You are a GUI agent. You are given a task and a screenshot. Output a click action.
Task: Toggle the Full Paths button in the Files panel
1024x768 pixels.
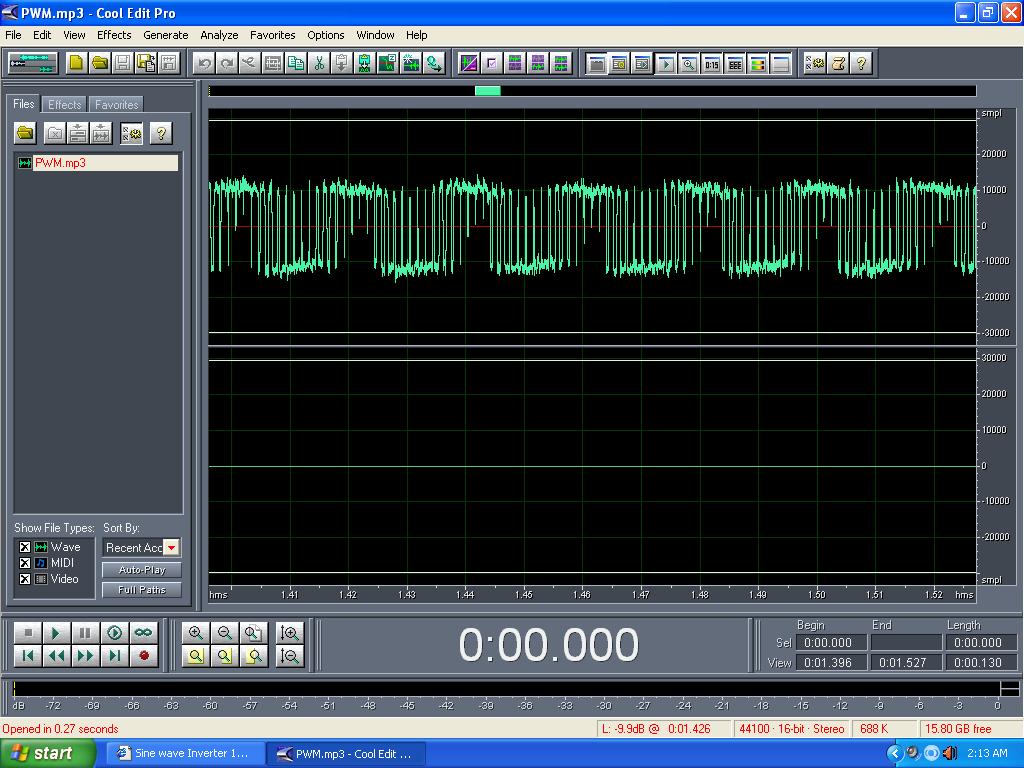click(142, 590)
